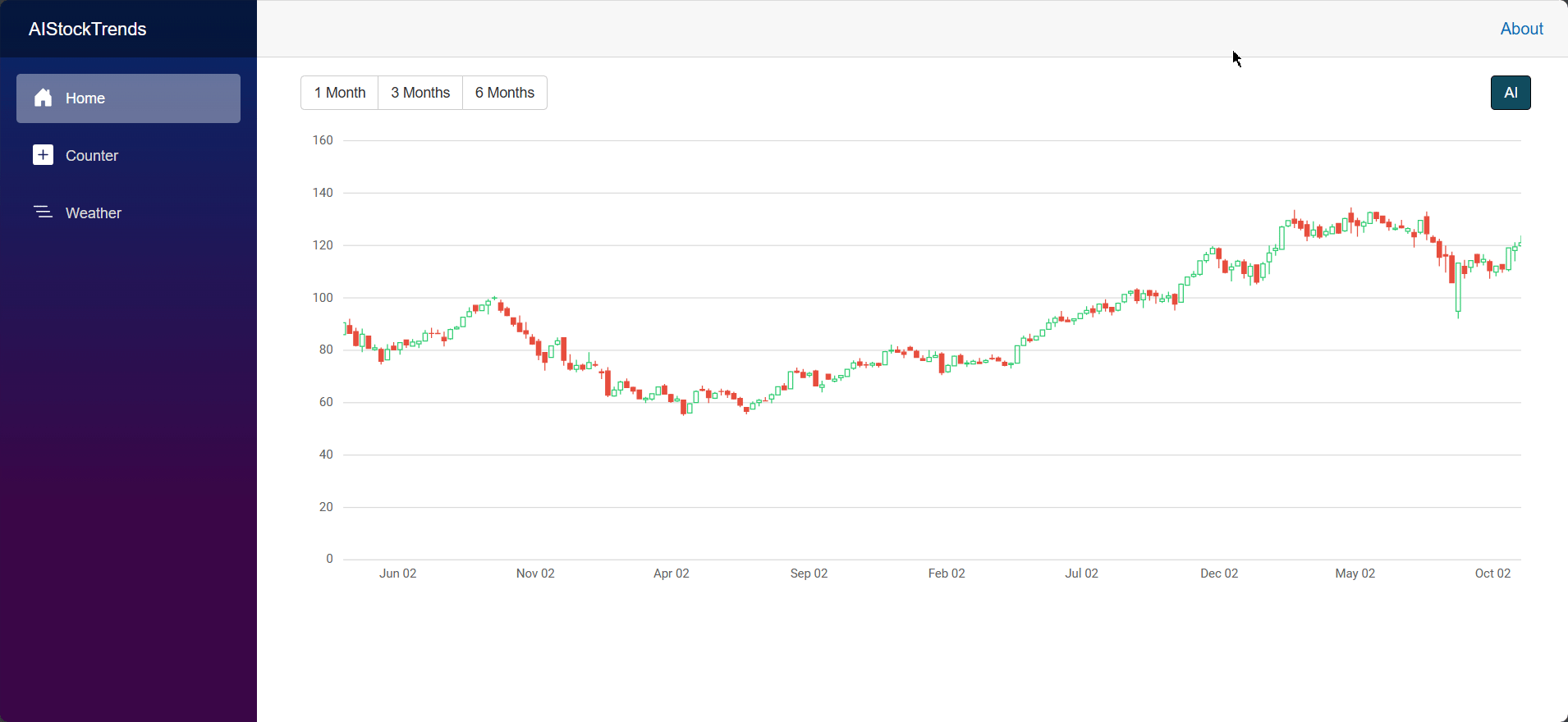Click the AIStockTrends brand title
Image resolution: width=1568 pixels, height=722 pixels.
(x=88, y=30)
